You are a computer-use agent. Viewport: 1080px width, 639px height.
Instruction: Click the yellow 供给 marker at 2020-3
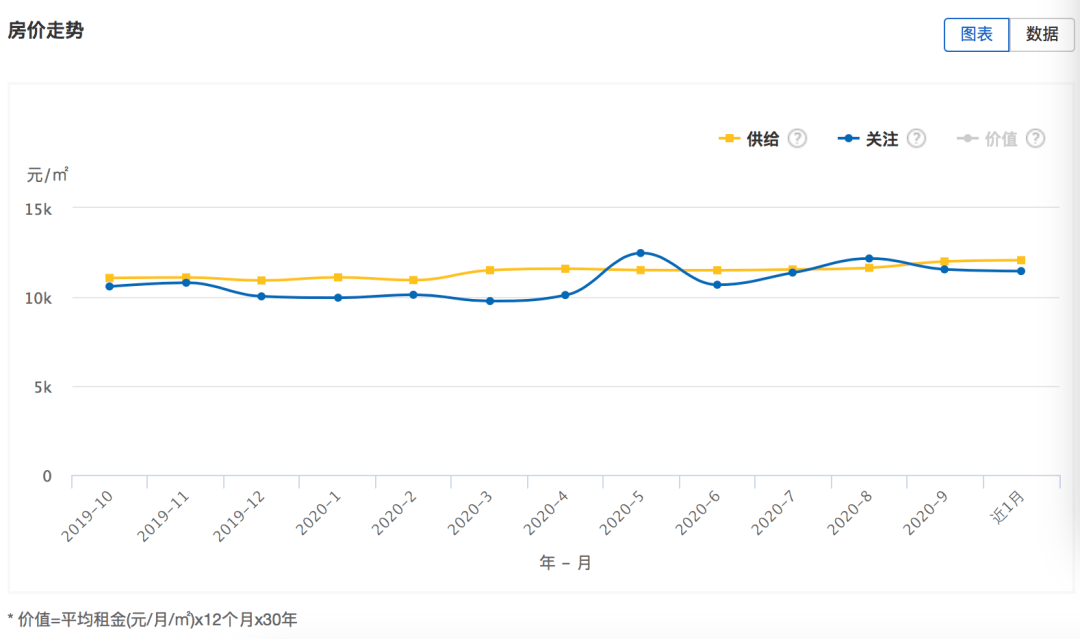[x=490, y=270]
